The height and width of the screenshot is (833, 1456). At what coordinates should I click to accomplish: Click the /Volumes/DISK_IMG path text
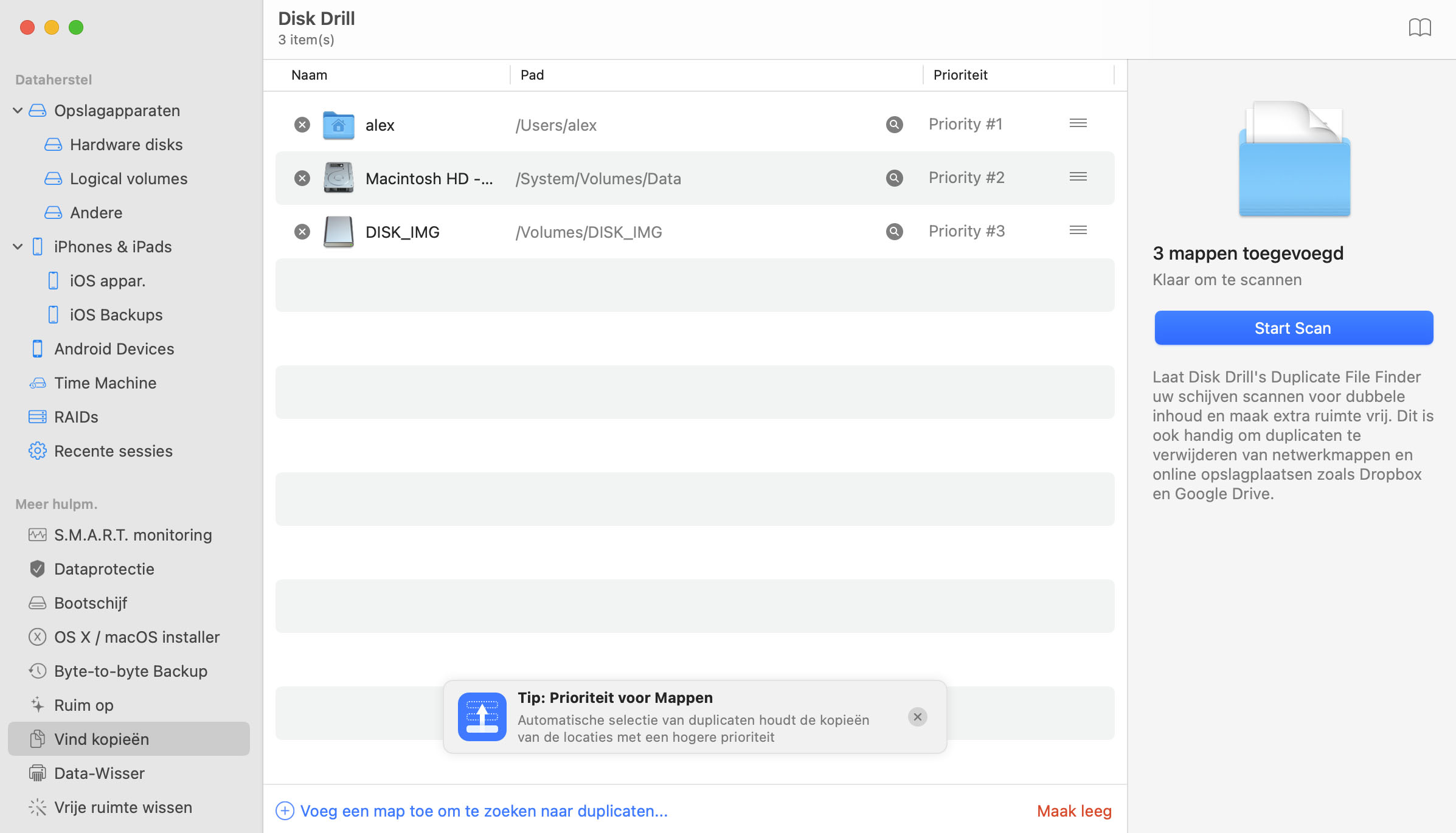(589, 232)
